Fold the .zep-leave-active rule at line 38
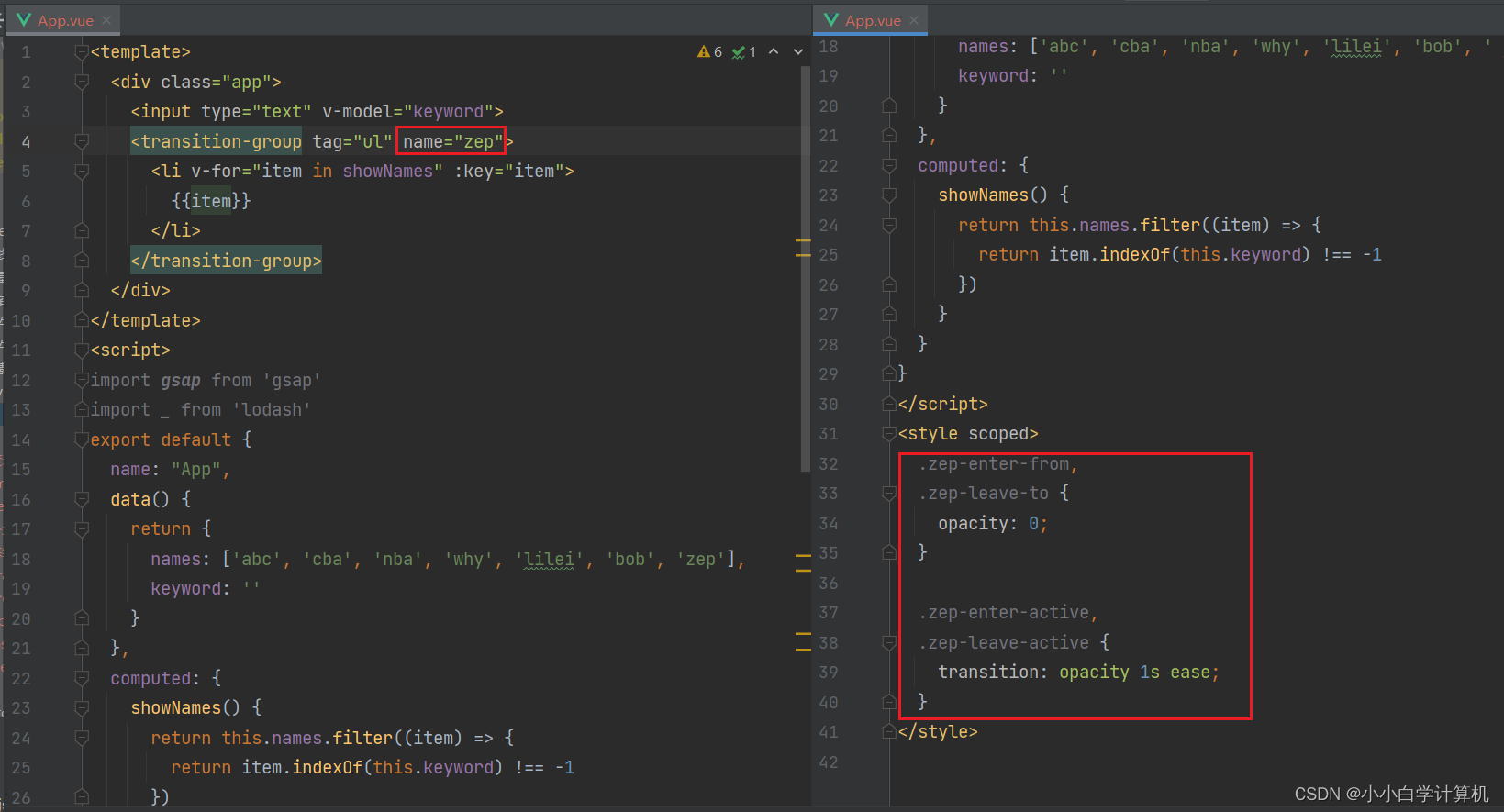 889,642
